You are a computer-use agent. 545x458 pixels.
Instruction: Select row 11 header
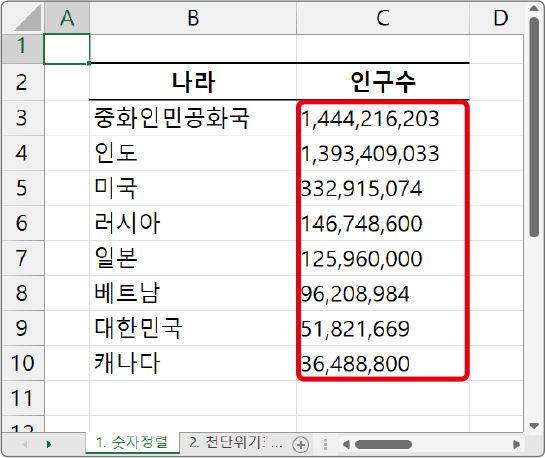pos(23,398)
